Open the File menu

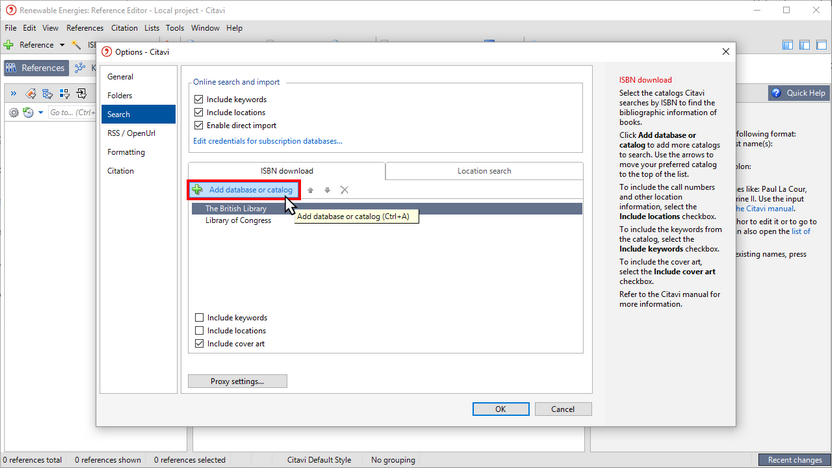pyautogui.click(x=11, y=28)
